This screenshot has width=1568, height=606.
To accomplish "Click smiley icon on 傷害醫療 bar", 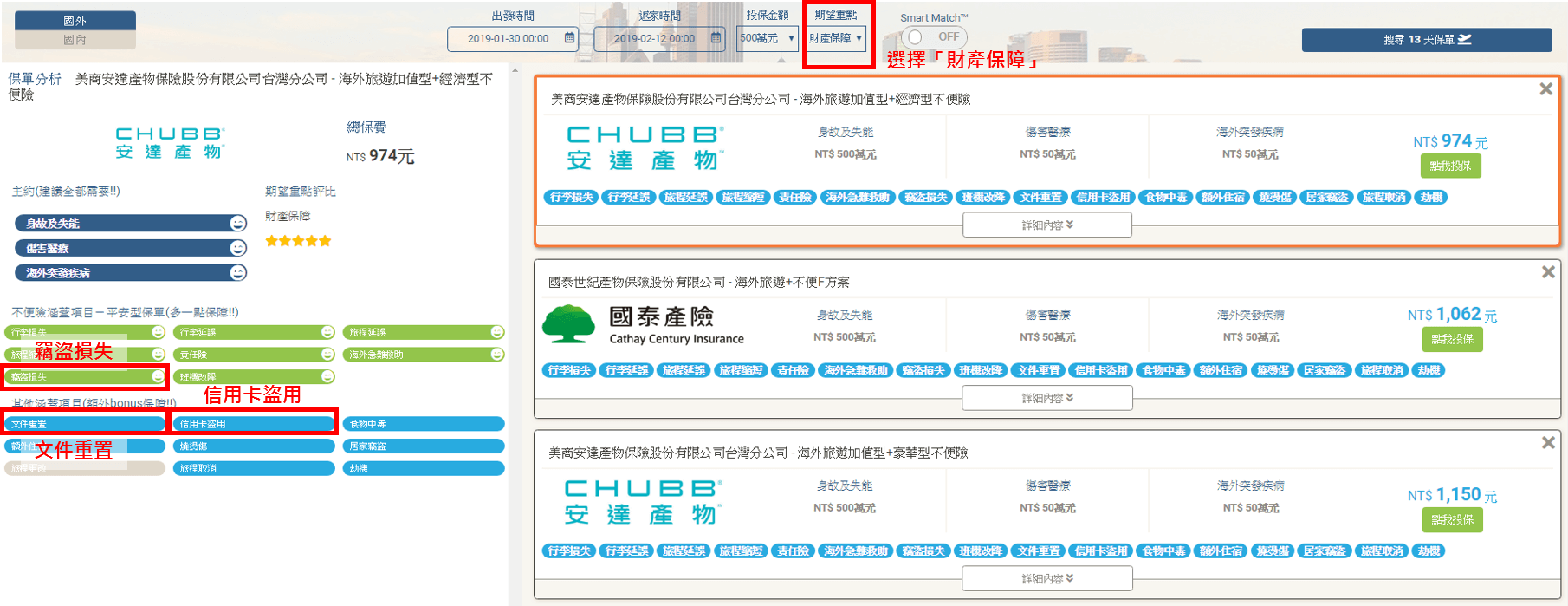I will 237,248.
